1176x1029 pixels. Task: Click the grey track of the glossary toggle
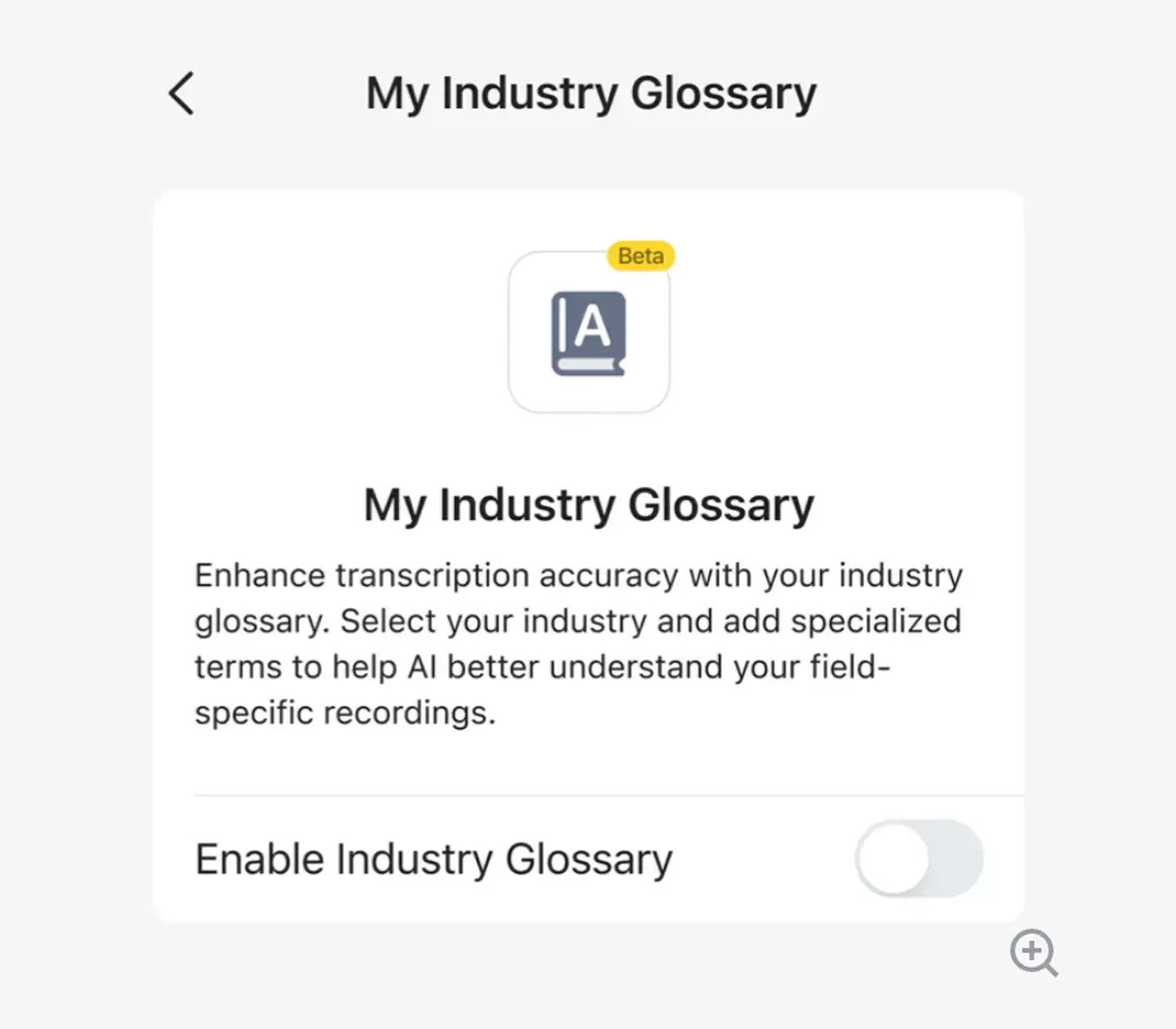957,859
